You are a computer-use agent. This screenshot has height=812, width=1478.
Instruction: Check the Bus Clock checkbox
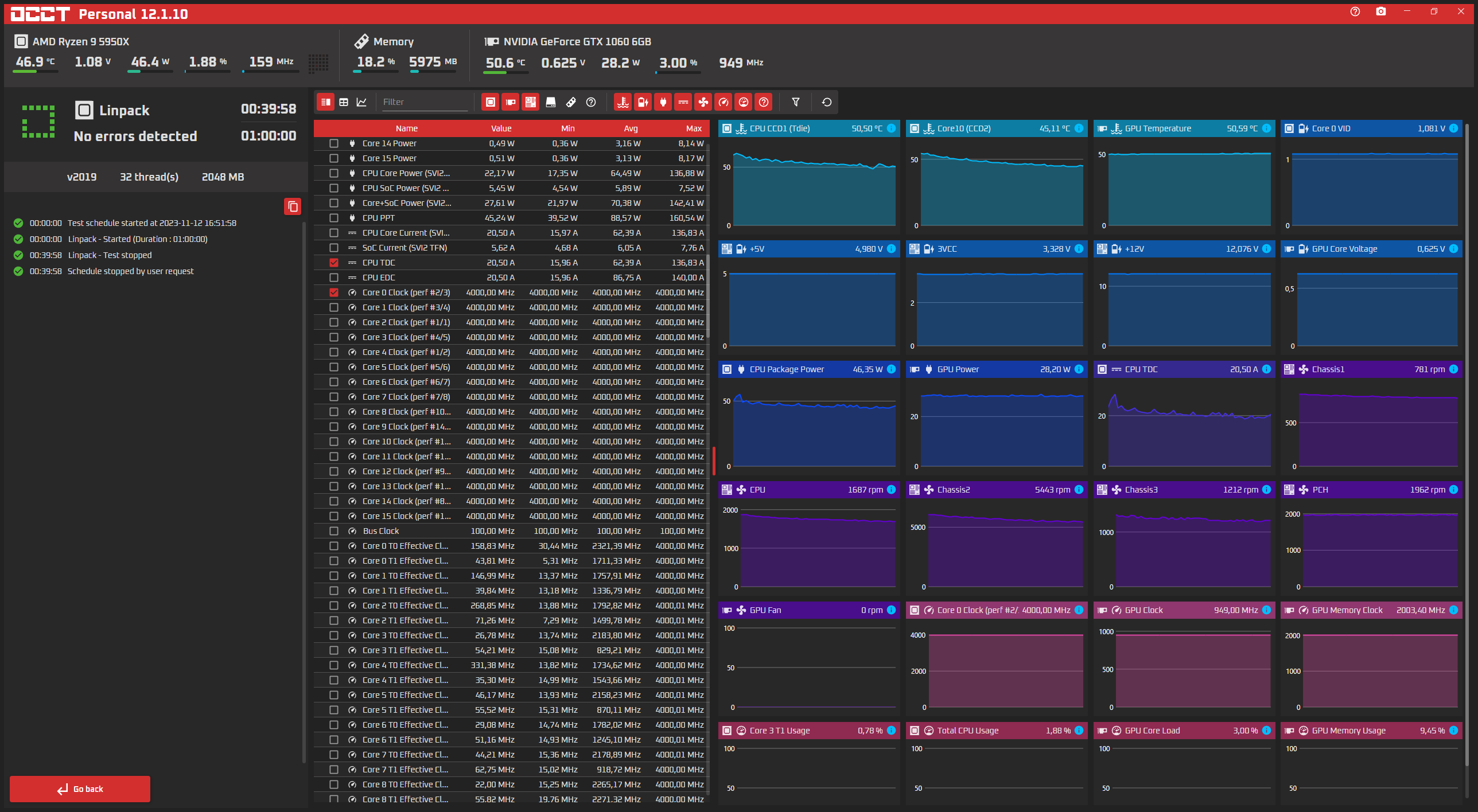point(334,531)
